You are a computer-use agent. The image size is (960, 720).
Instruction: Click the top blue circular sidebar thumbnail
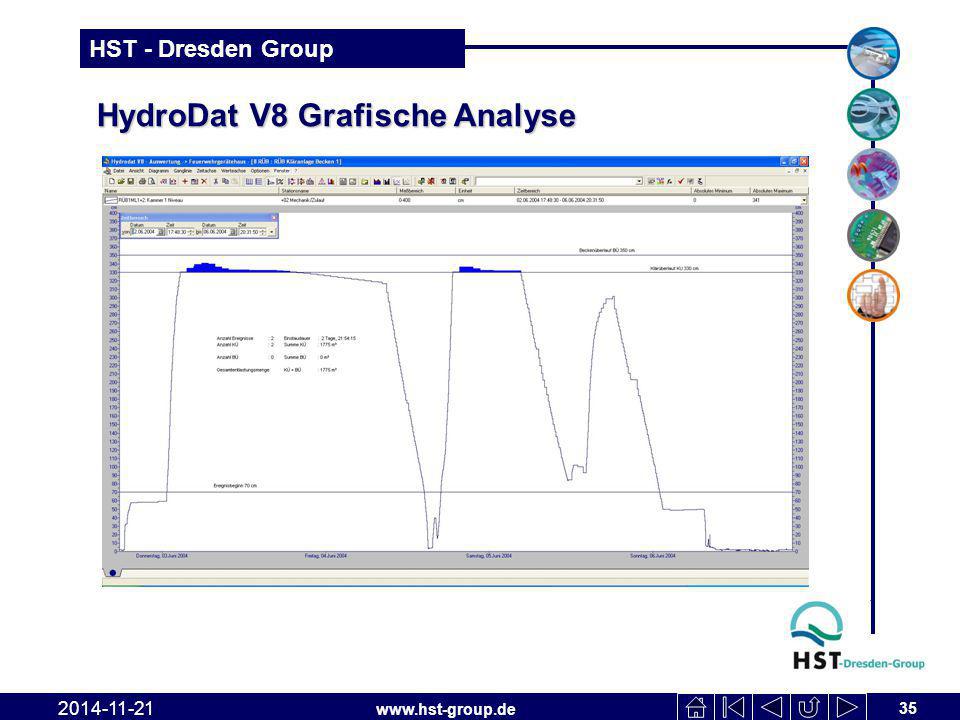tap(873, 53)
